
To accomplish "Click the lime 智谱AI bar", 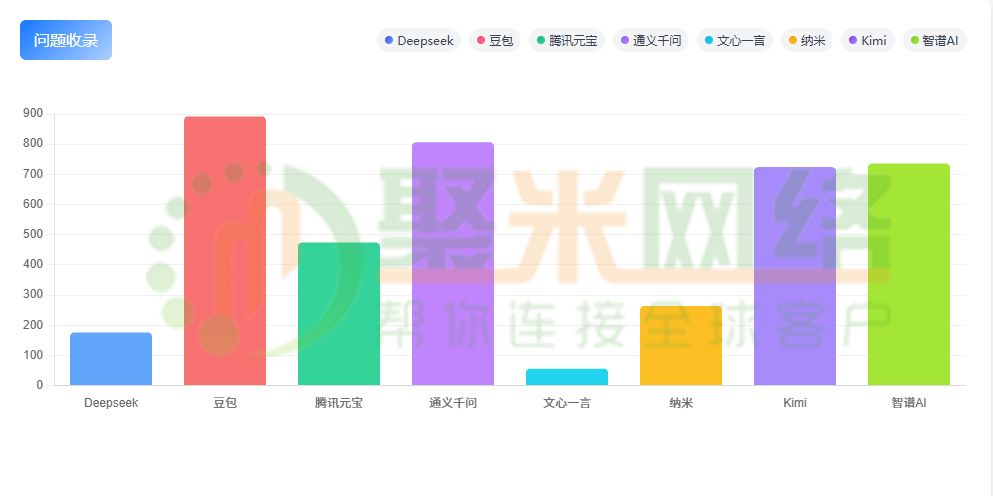I will coord(909,274).
